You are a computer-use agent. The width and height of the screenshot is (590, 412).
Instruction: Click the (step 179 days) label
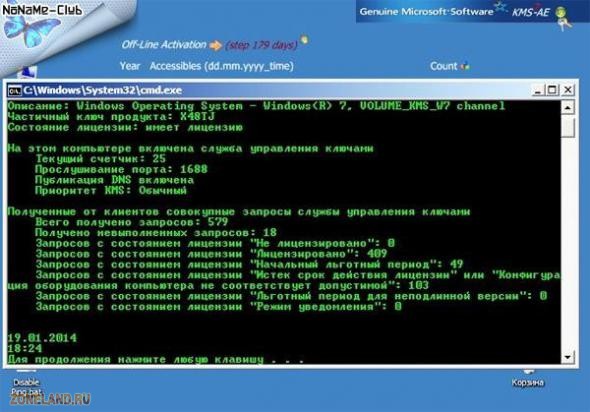point(262,46)
